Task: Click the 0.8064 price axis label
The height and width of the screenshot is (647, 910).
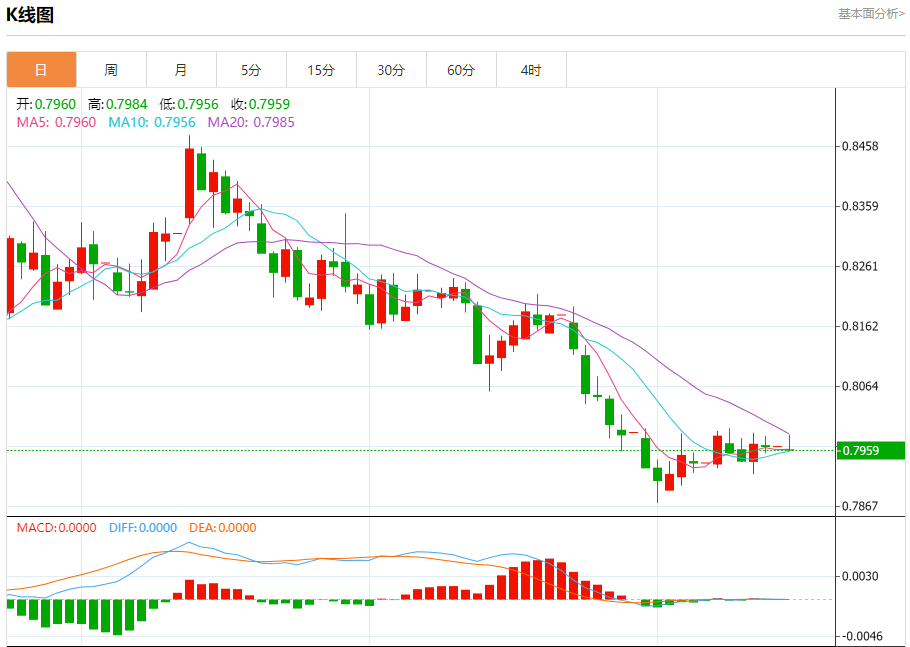Action: click(x=860, y=386)
